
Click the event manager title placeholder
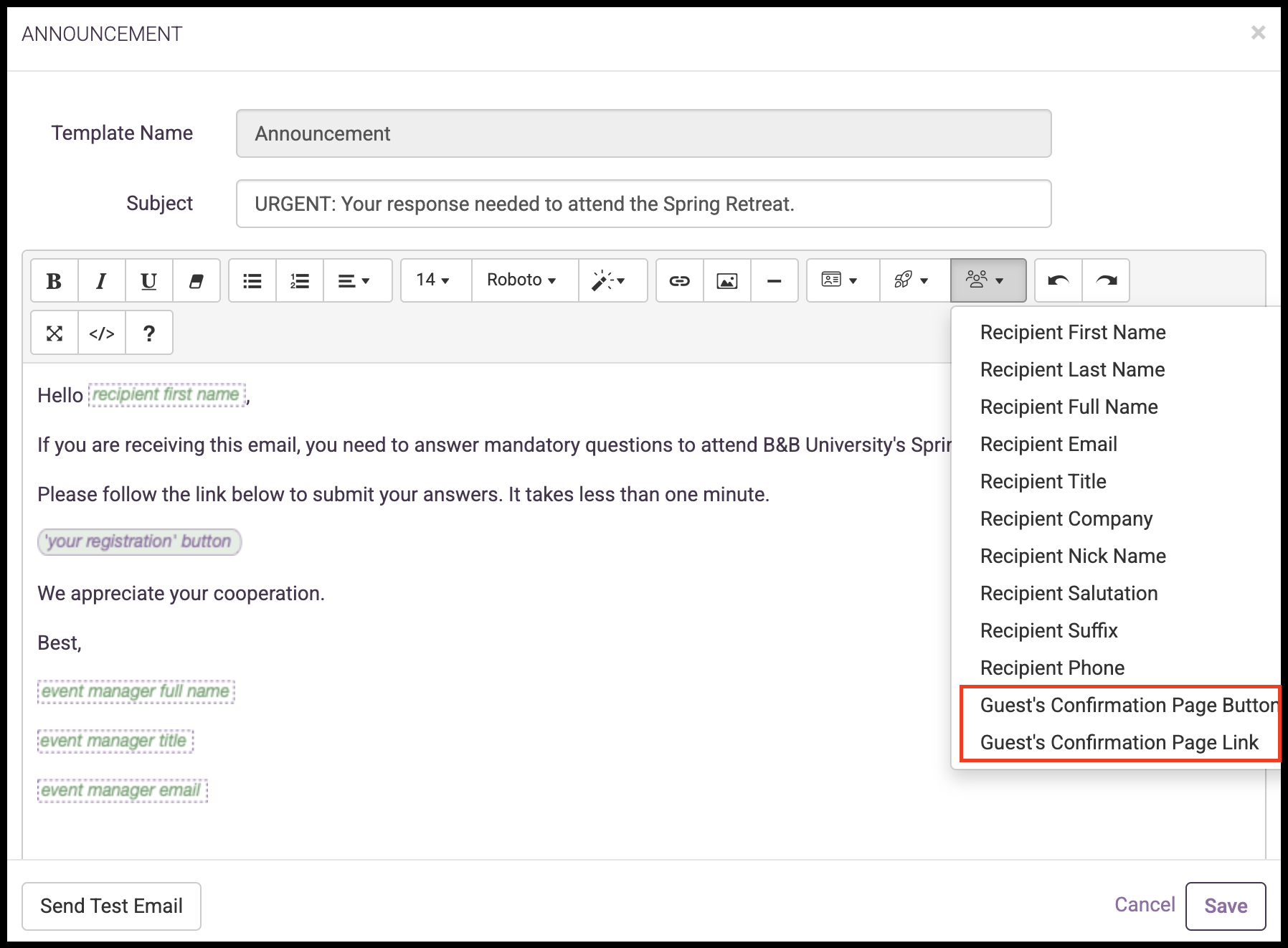115,741
